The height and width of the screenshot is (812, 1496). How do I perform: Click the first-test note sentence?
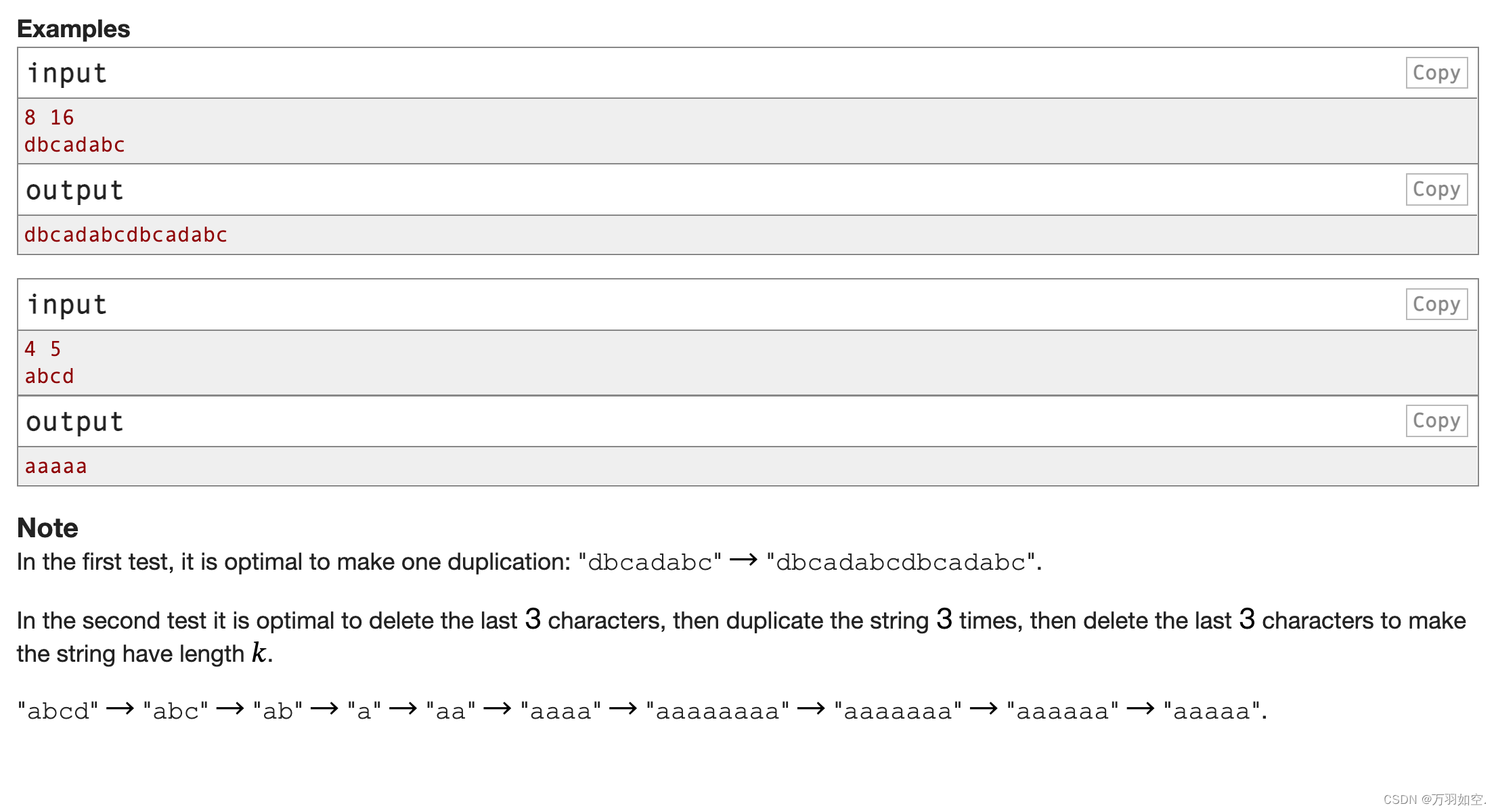[x=529, y=562]
